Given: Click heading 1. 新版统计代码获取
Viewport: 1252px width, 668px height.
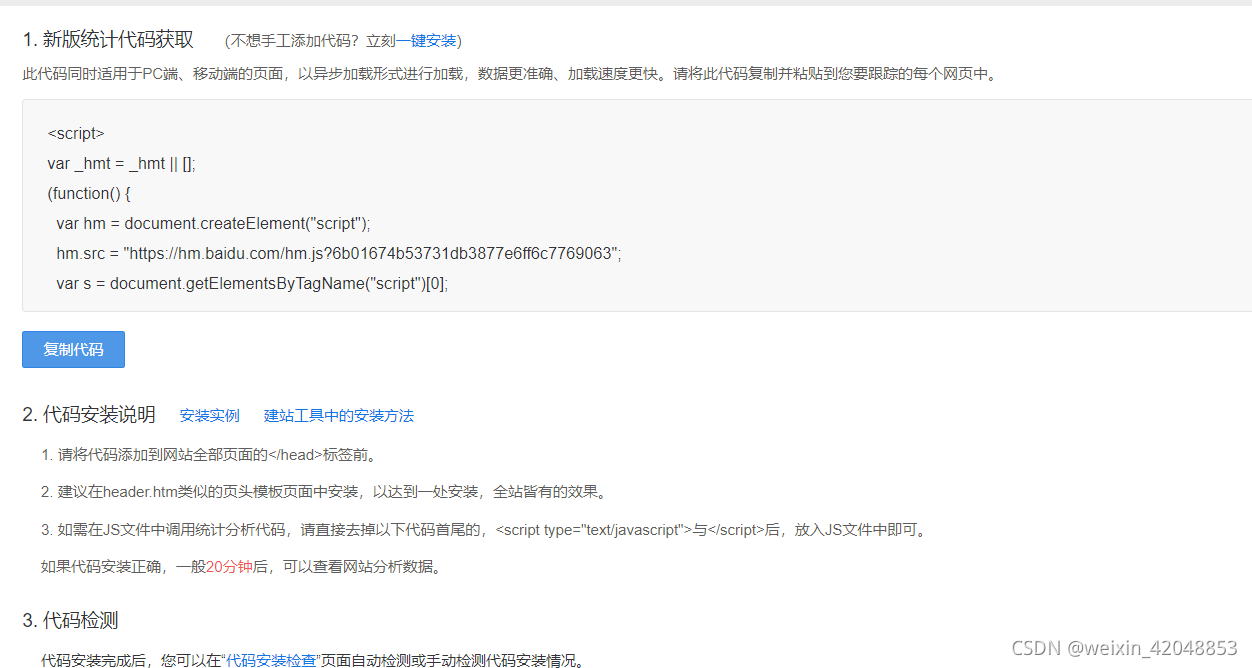Looking at the screenshot, I should coord(108,40).
